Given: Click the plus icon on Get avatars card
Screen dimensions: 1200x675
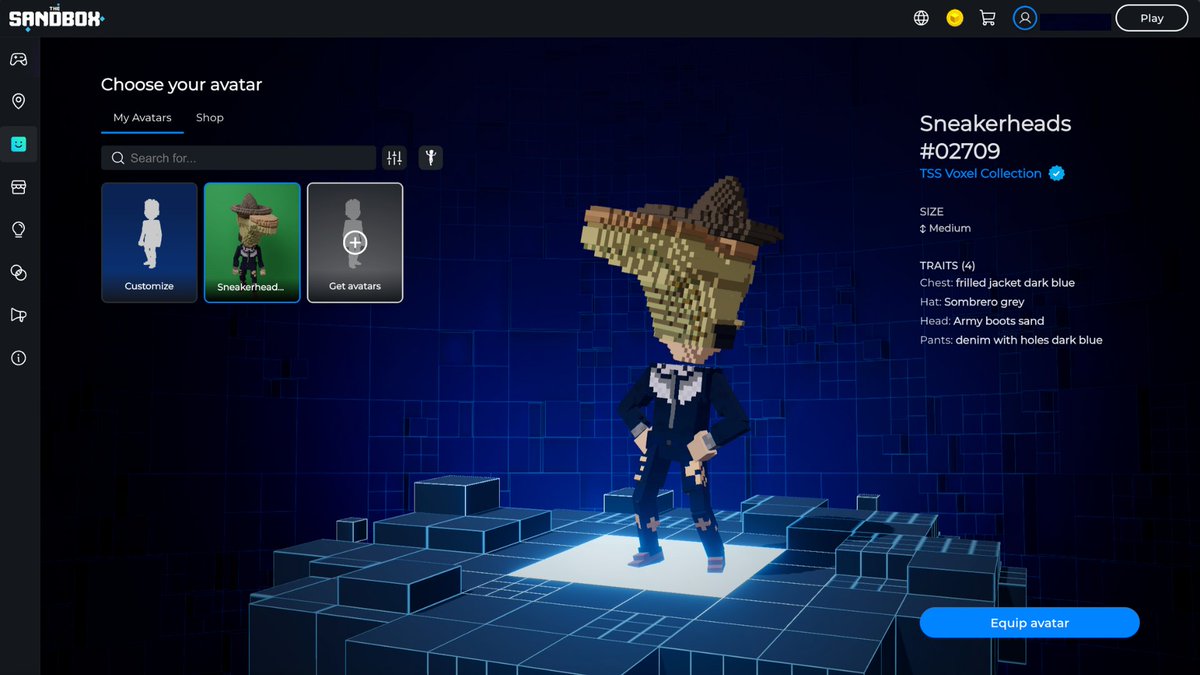Looking at the screenshot, I should (x=355, y=242).
